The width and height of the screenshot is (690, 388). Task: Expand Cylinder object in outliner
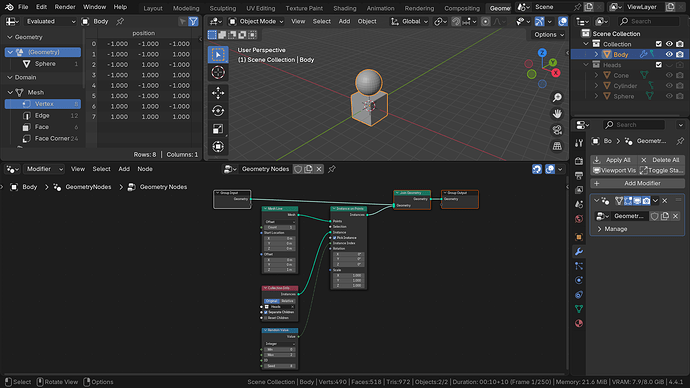click(596, 86)
